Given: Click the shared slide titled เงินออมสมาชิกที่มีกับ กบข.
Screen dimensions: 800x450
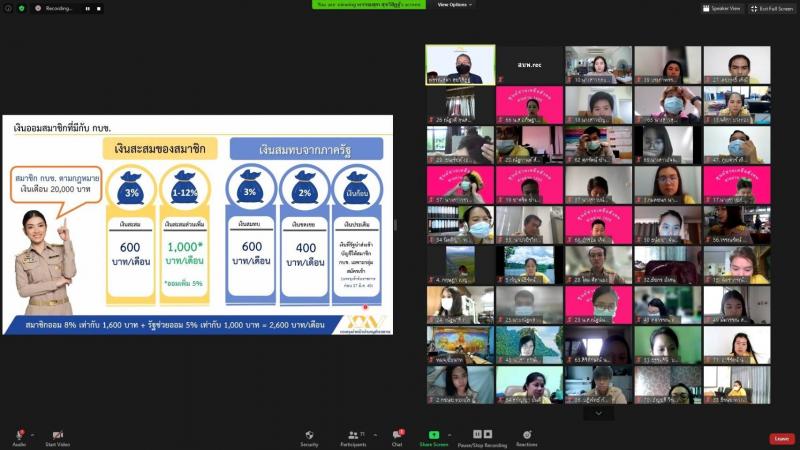Looking at the screenshot, I should (198, 224).
